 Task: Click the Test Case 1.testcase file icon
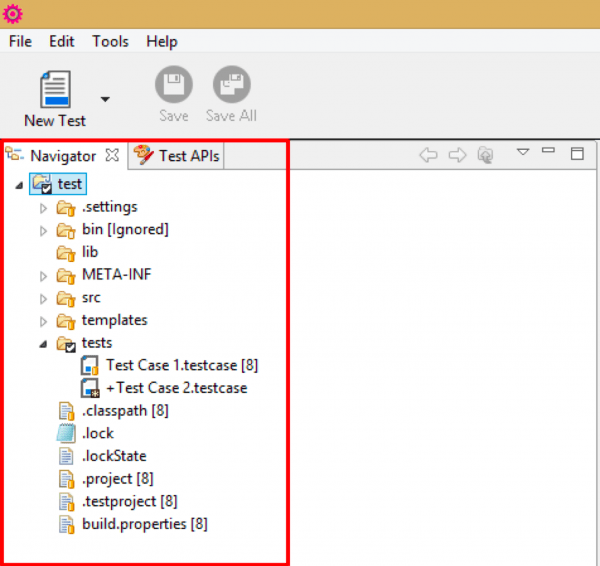[x=90, y=365]
